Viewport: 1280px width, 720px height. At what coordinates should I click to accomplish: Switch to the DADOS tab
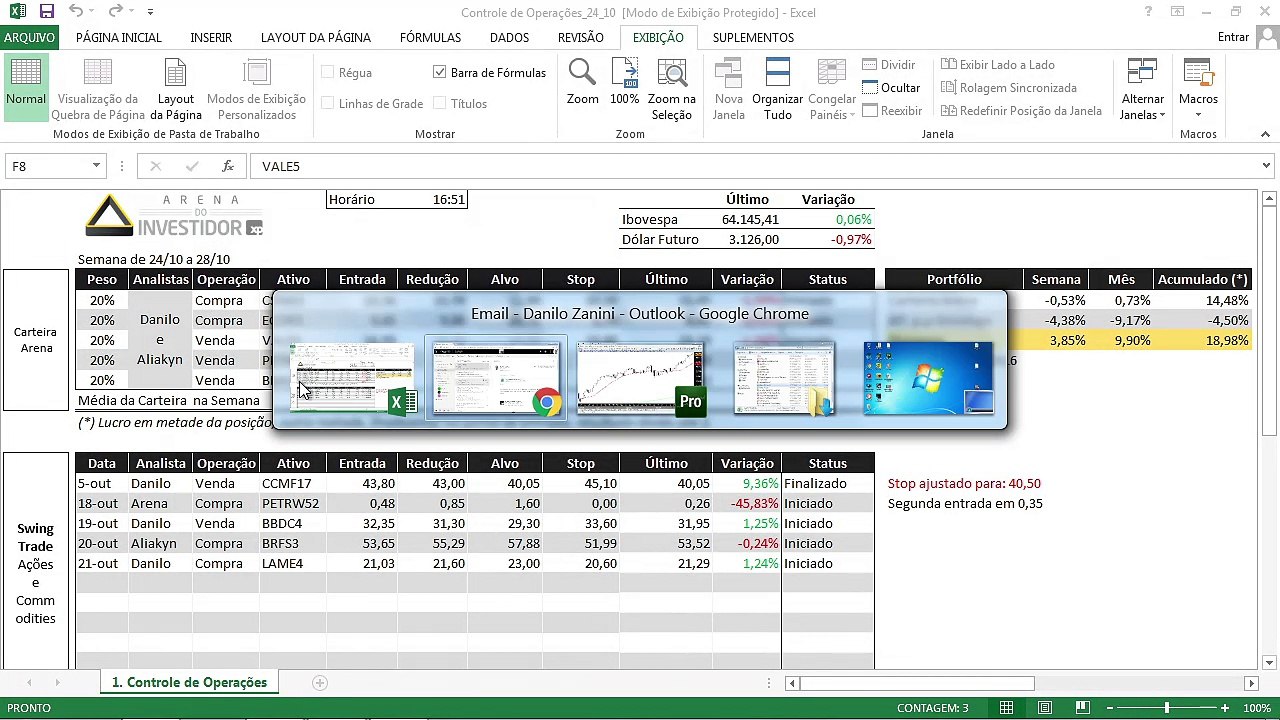tap(509, 37)
